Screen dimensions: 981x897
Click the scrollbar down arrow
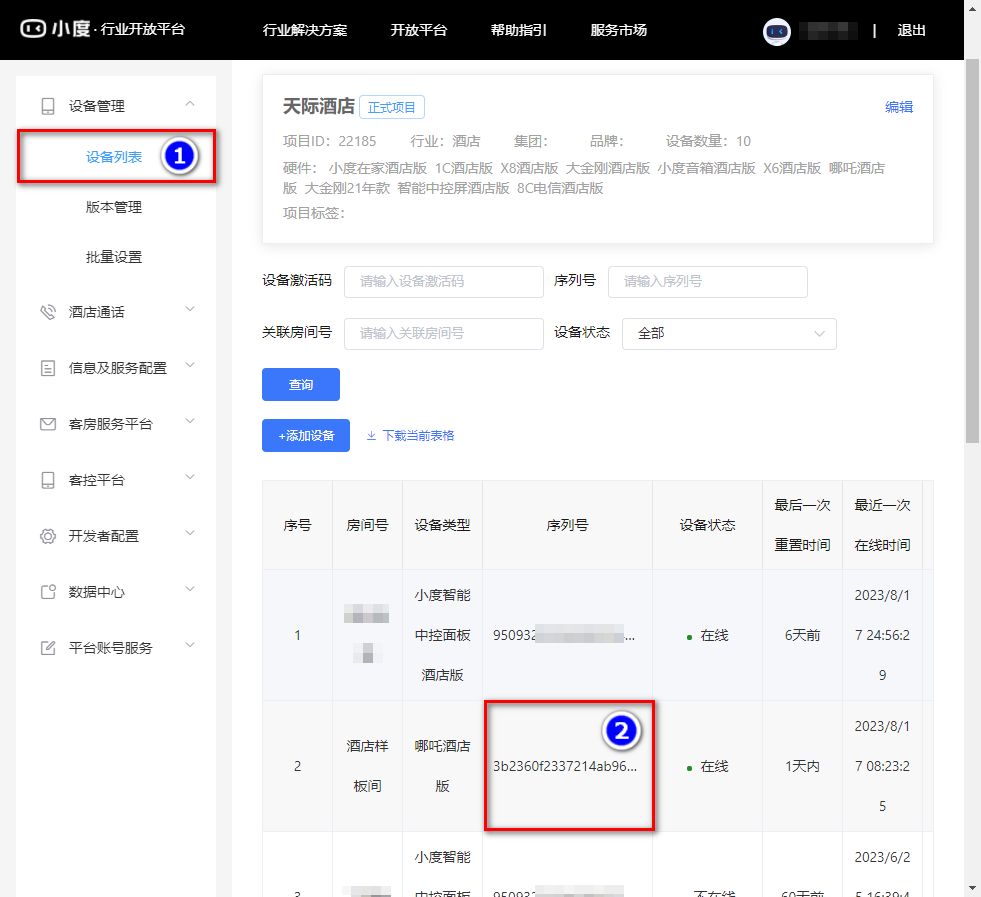click(x=972, y=888)
